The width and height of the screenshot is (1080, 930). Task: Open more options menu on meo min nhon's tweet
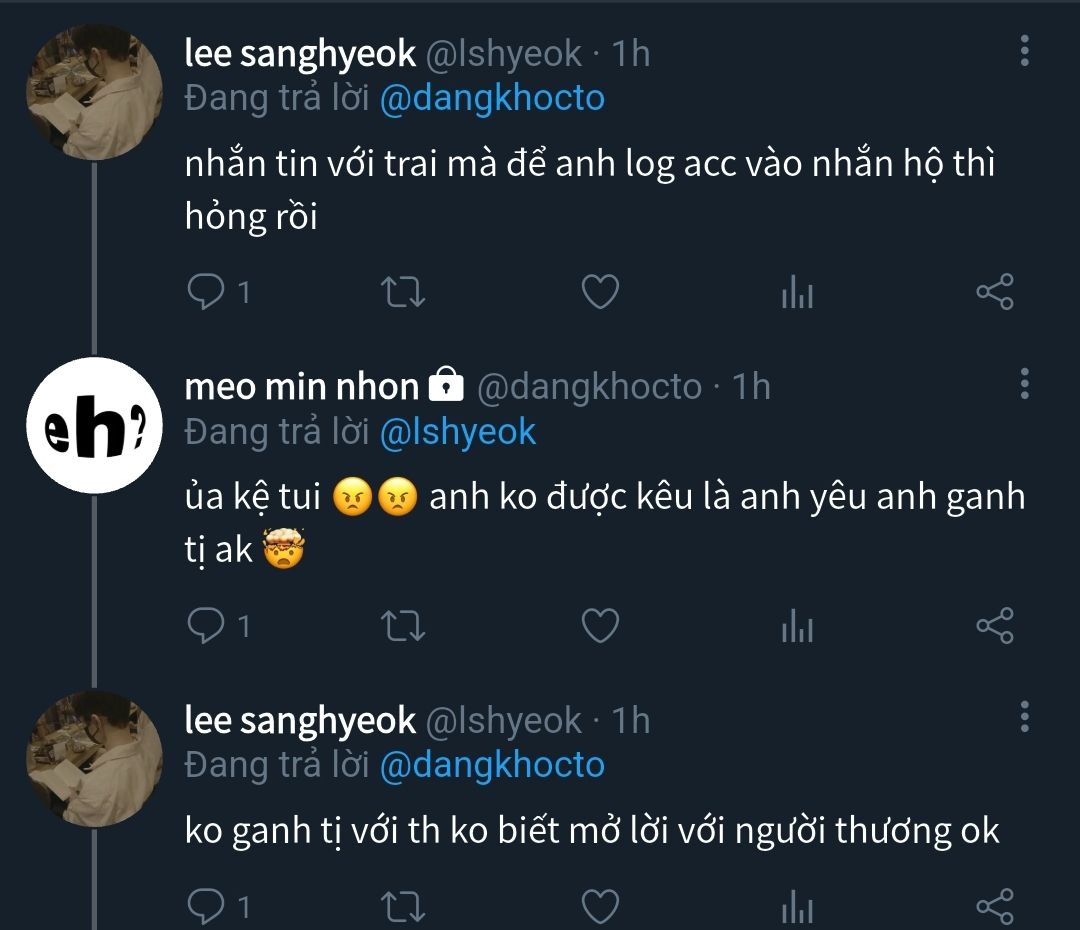(1024, 383)
